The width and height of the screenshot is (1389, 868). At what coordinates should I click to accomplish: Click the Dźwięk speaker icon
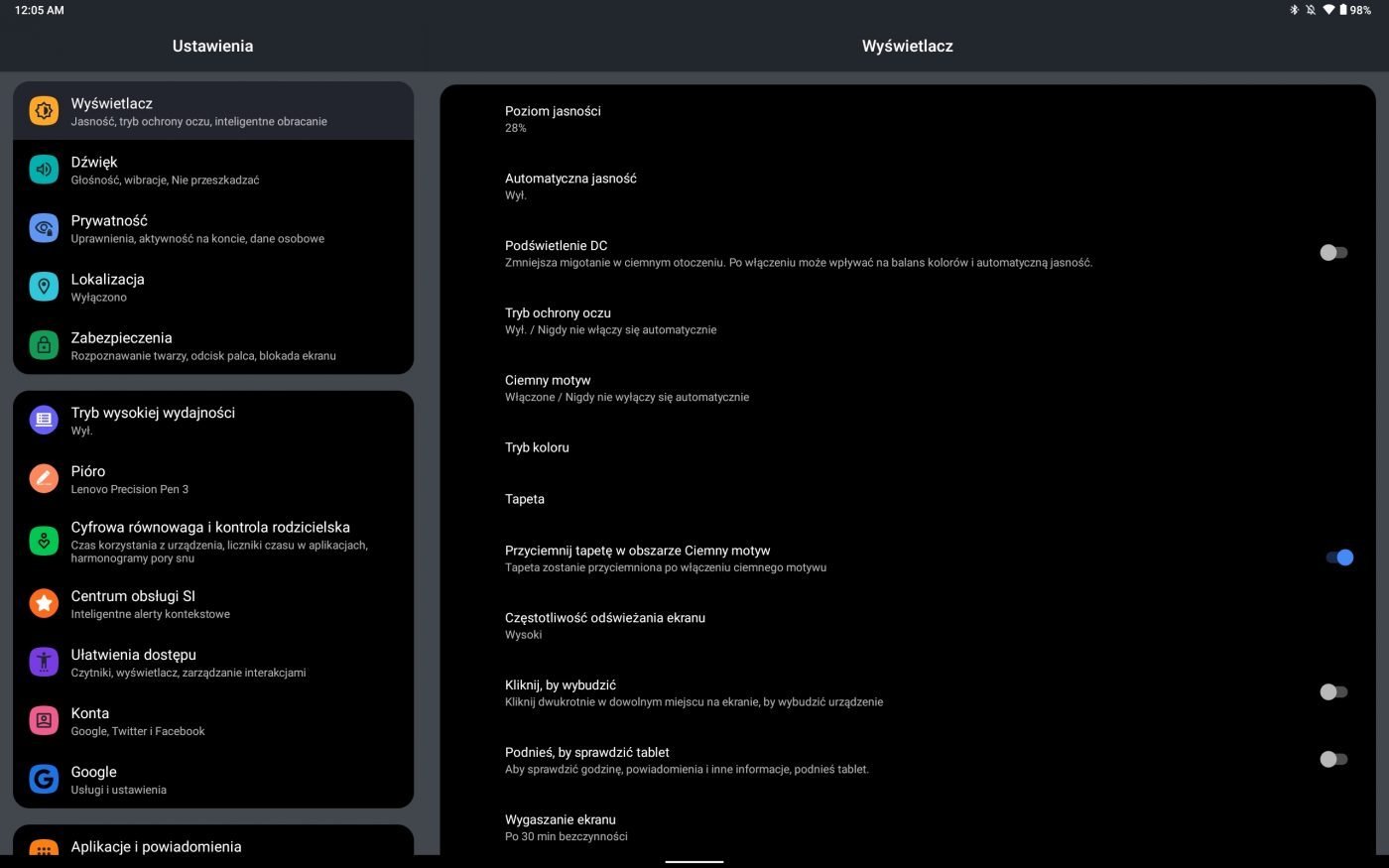44,170
